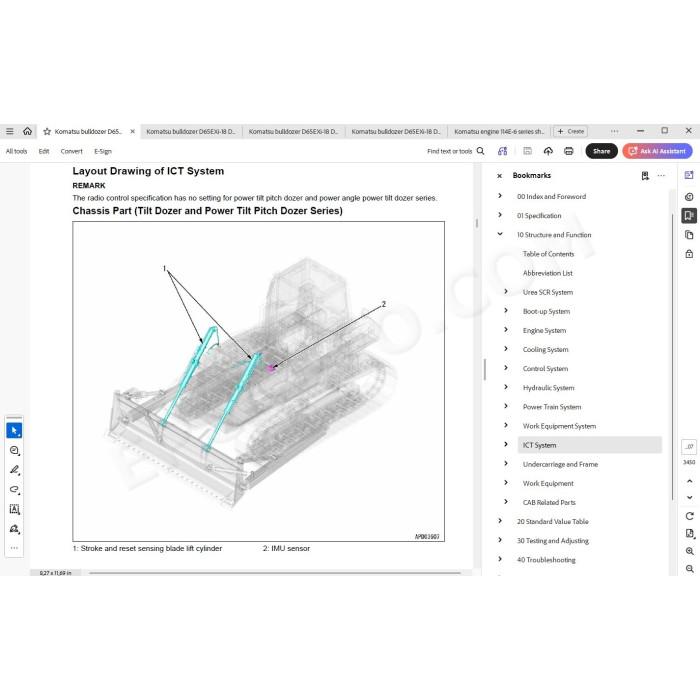This screenshot has height=700, width=700.
Task: Open the Undercarriage and Frame bookmark
Action: tap(560, 464)
